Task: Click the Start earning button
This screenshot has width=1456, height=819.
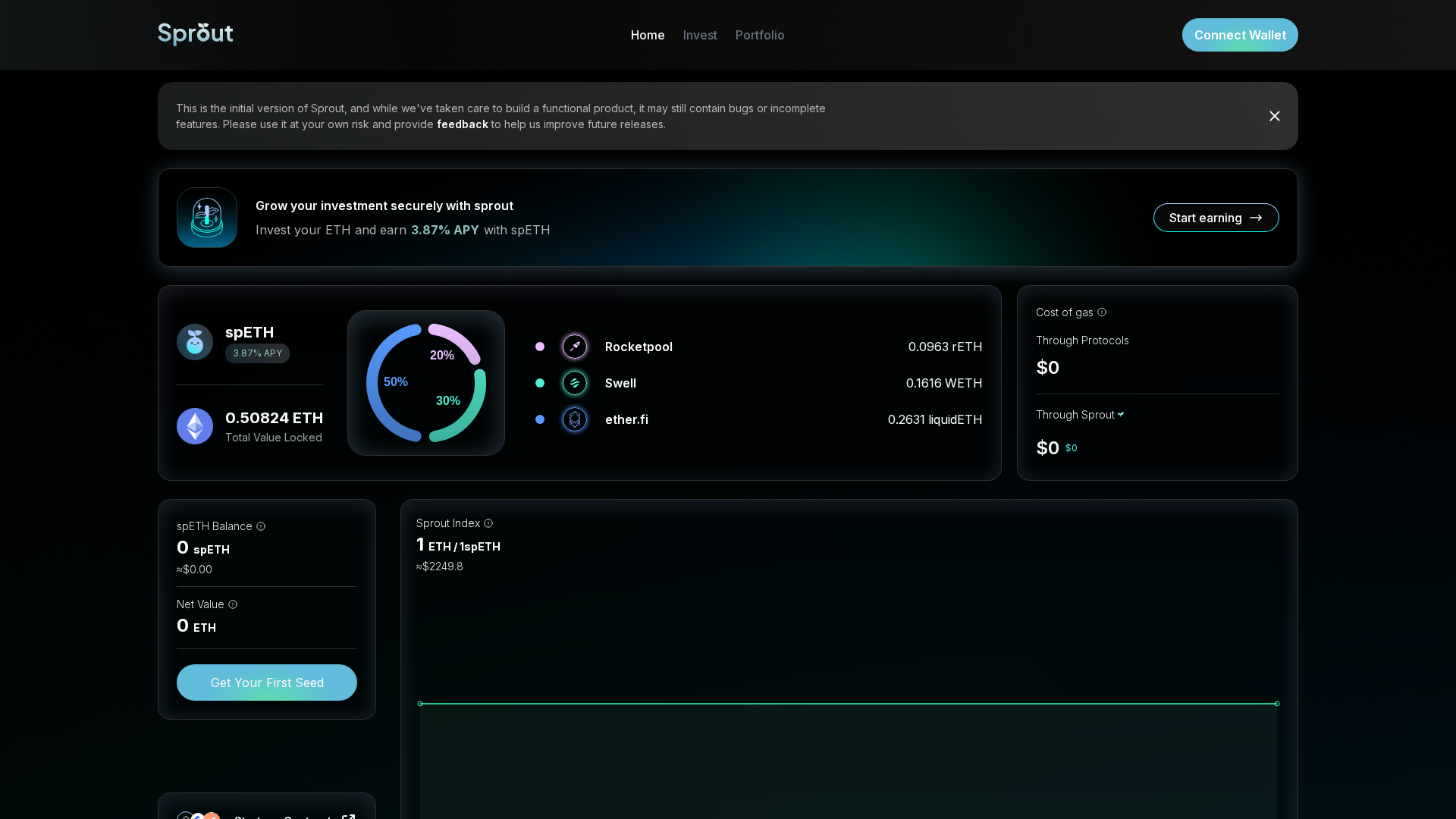Action: 1216,218
